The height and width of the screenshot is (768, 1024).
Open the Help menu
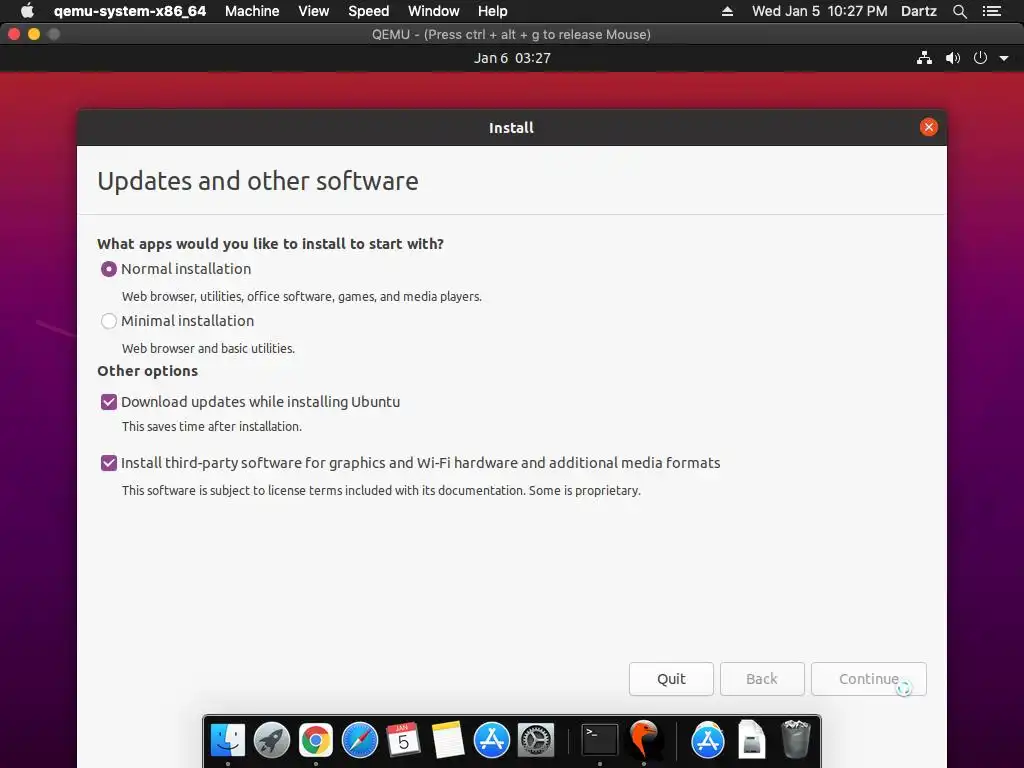[492, 11]
